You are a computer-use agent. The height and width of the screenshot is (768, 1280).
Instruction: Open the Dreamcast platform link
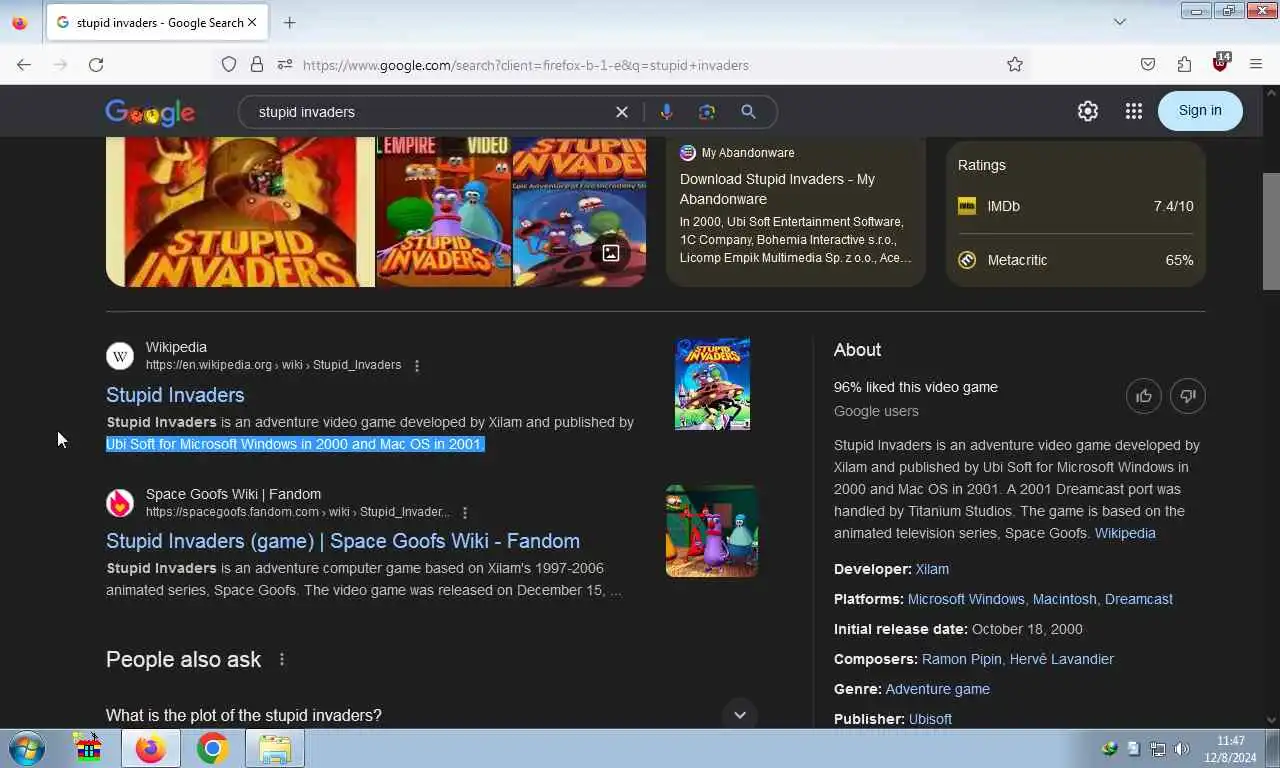[x=1138, y=599]
